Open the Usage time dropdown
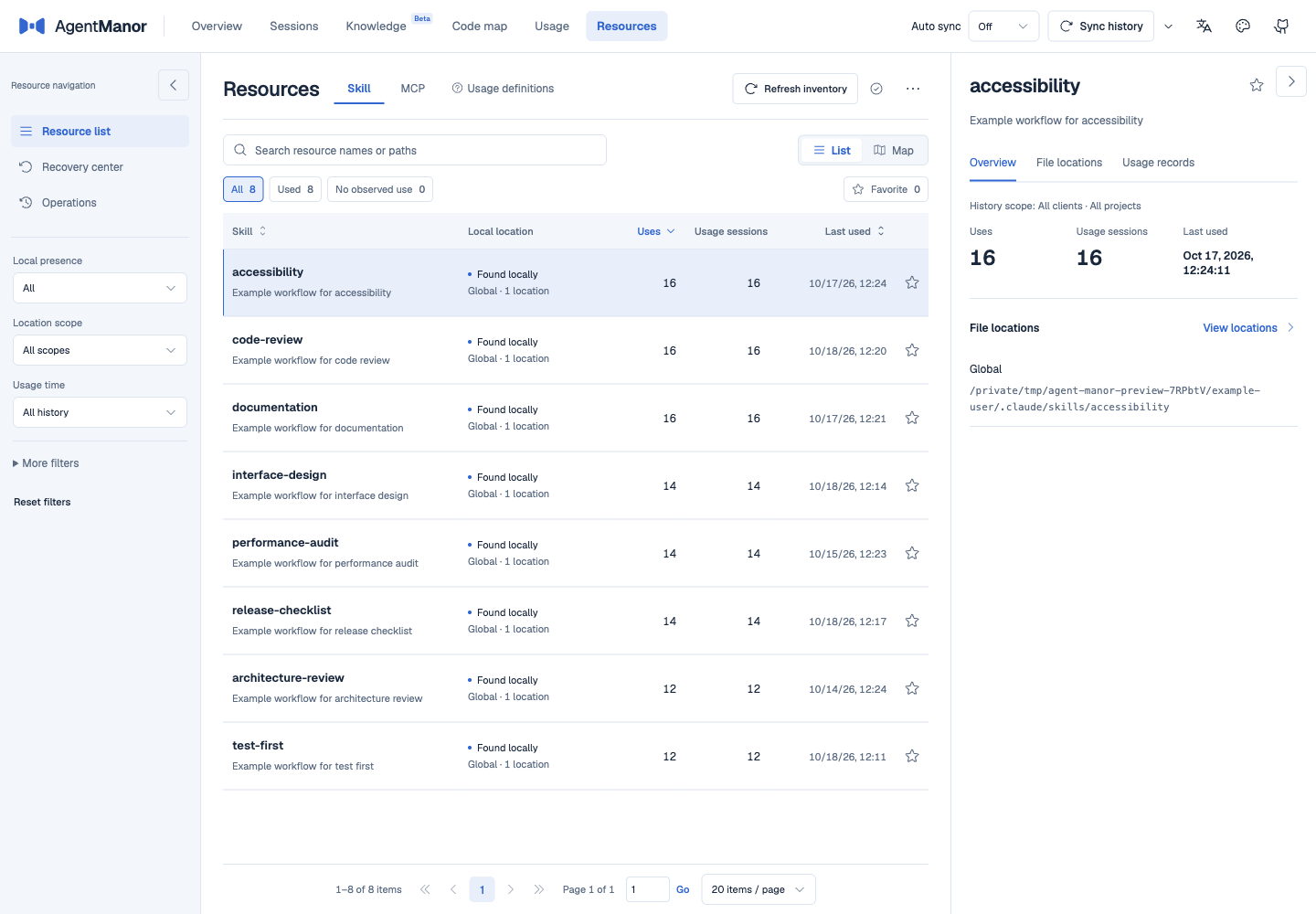The width and height of the screenshot is (1316, 914). [100, 412]
